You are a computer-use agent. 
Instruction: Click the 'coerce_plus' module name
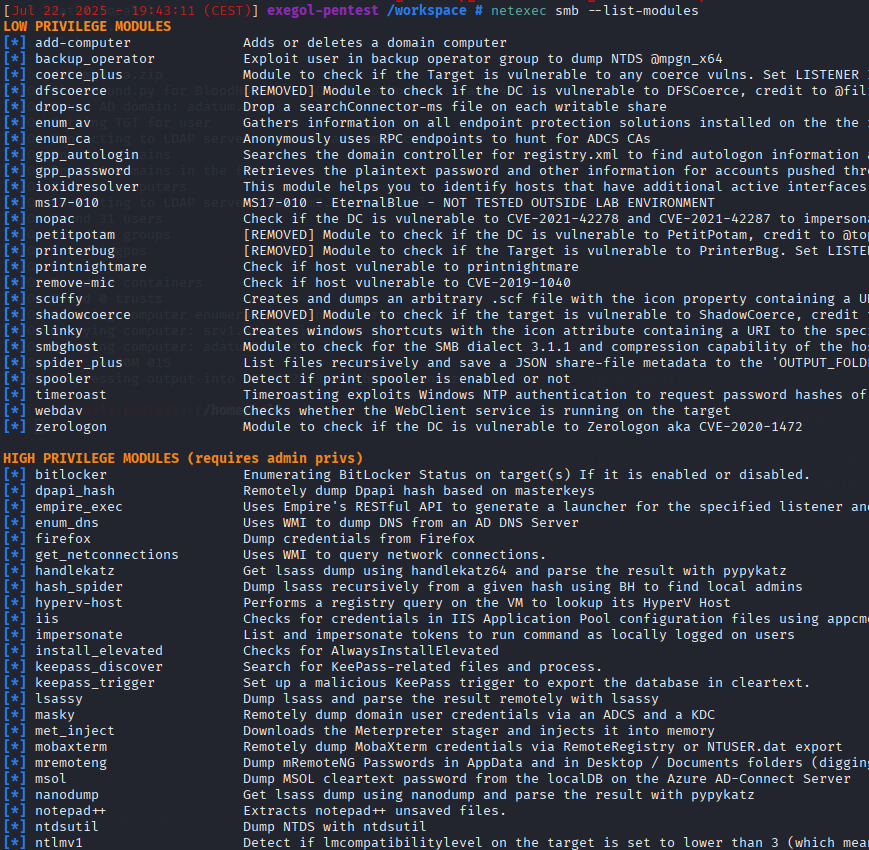(79, 75)
